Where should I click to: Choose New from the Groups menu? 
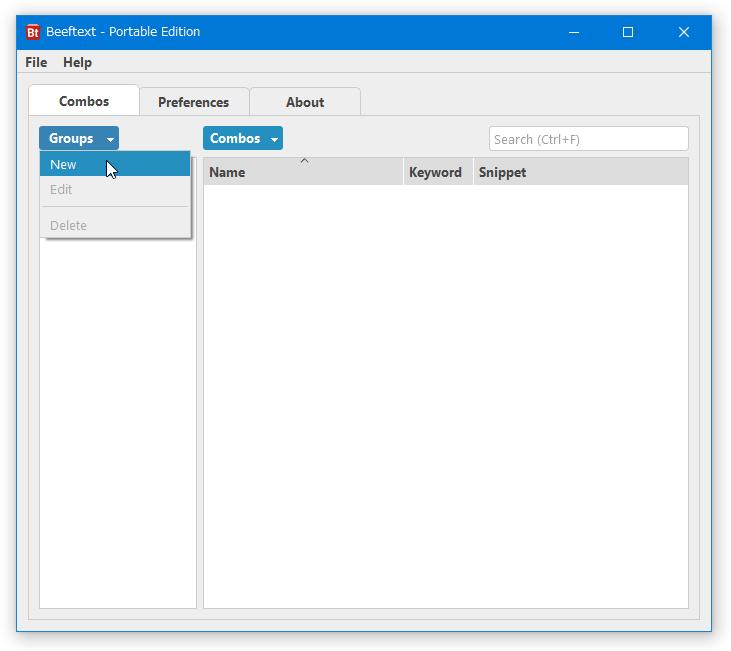115,164
